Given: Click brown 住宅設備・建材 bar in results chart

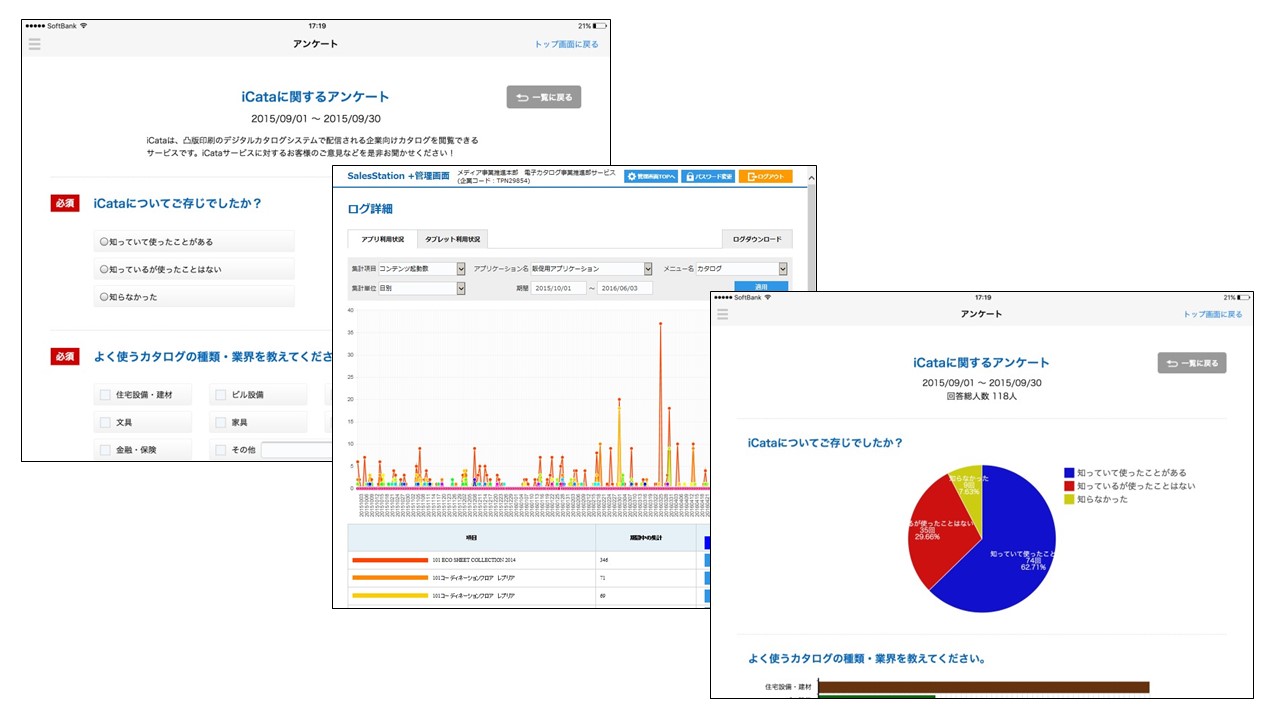Looking at the screenshot, I should click(x=984, y=686).
